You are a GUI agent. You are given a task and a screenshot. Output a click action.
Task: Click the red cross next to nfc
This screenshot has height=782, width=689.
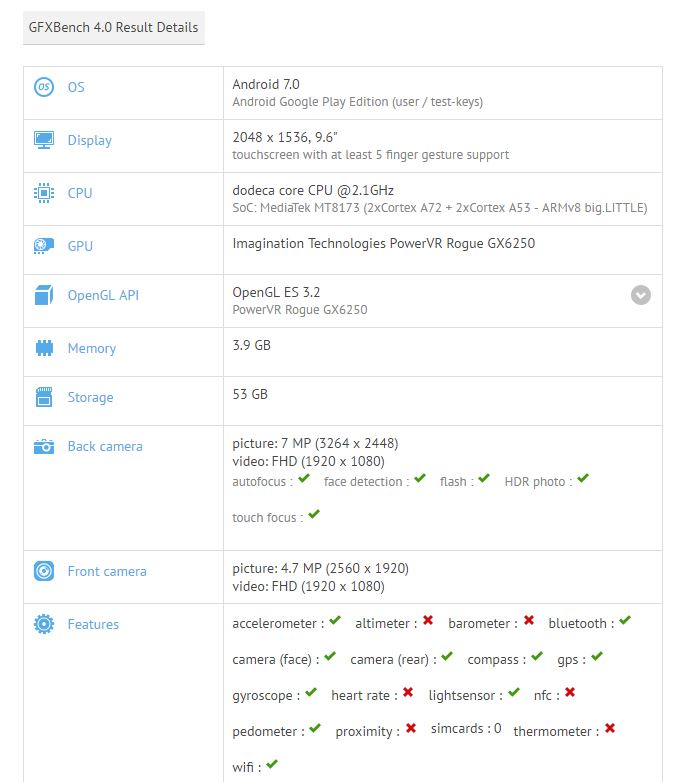click(x=569, y=692)
